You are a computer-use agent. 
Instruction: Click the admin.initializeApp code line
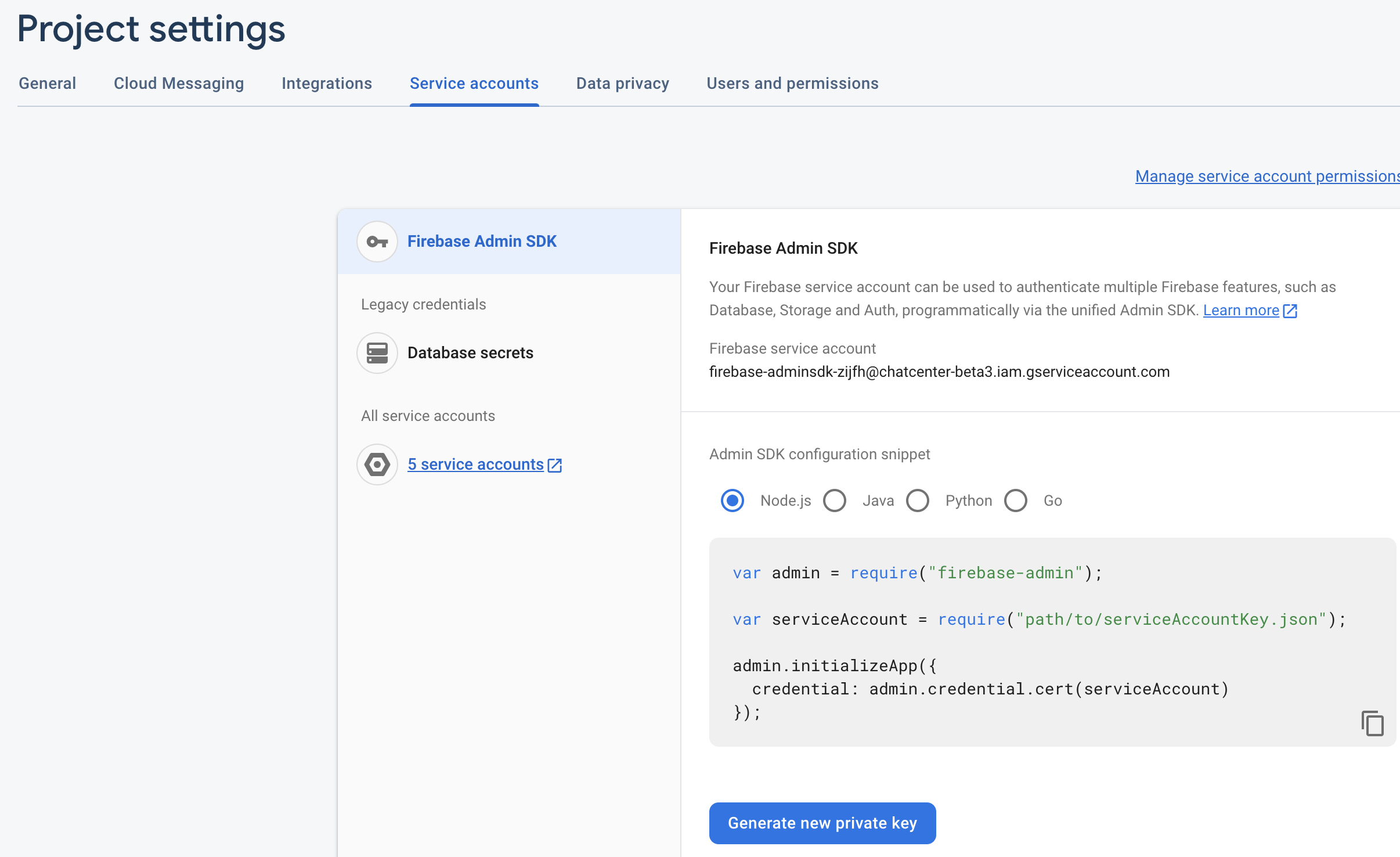pos(835,666)
